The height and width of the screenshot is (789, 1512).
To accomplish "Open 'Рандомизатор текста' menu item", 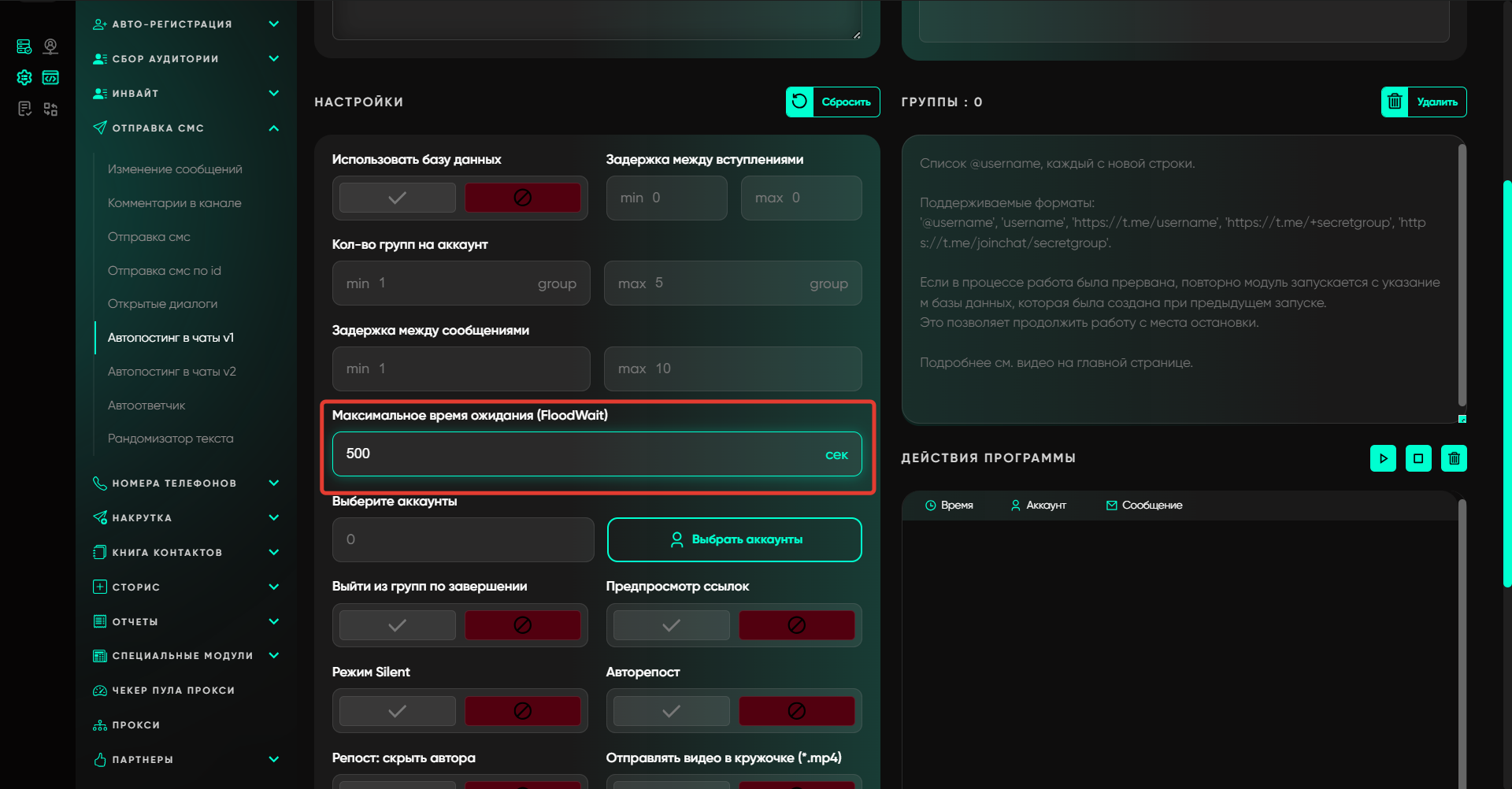I will [170, 439].
